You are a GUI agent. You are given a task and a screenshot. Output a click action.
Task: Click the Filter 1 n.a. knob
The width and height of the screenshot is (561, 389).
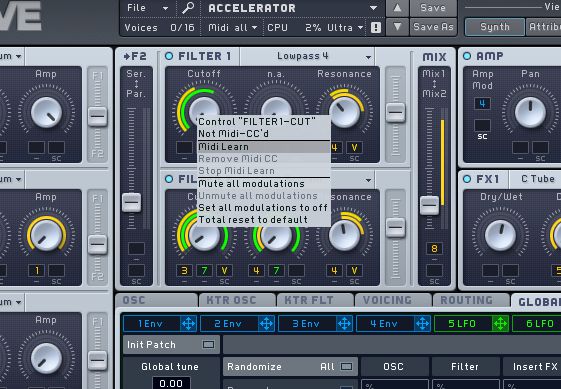(x=276, y=107)
